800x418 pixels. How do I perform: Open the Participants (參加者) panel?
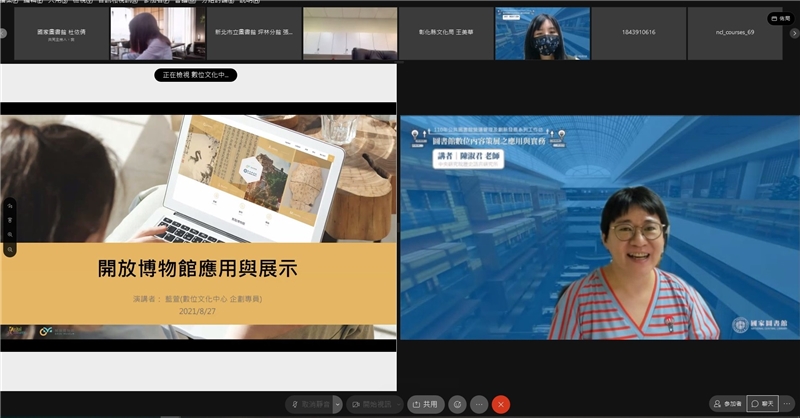[x=728, y=404]
